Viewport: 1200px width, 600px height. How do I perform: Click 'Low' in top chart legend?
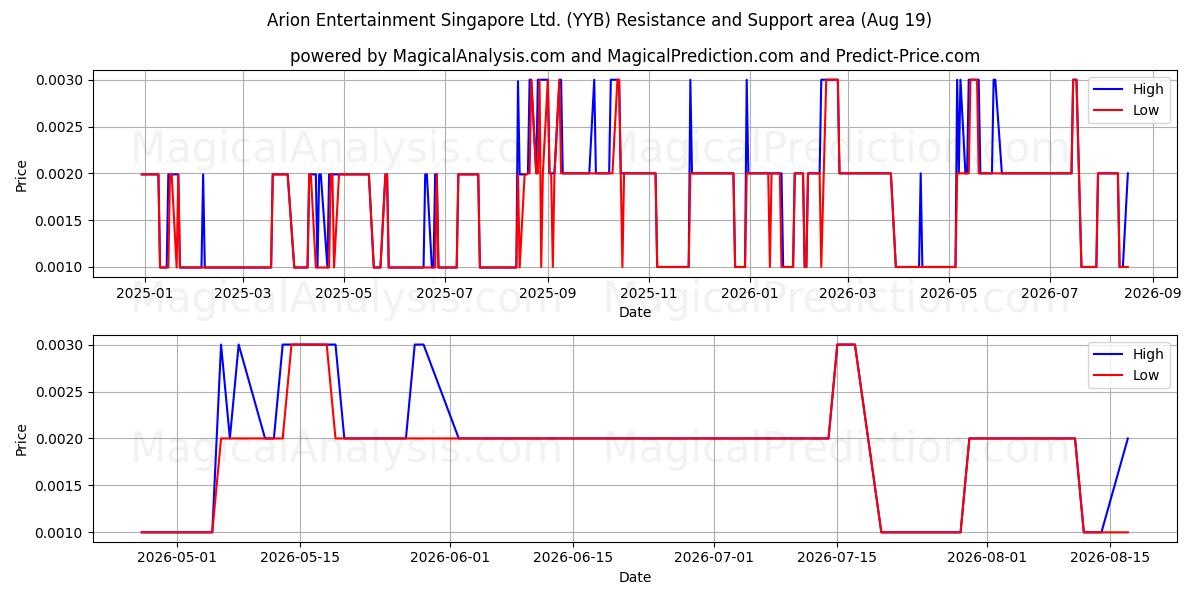[x=1146, y=110]
